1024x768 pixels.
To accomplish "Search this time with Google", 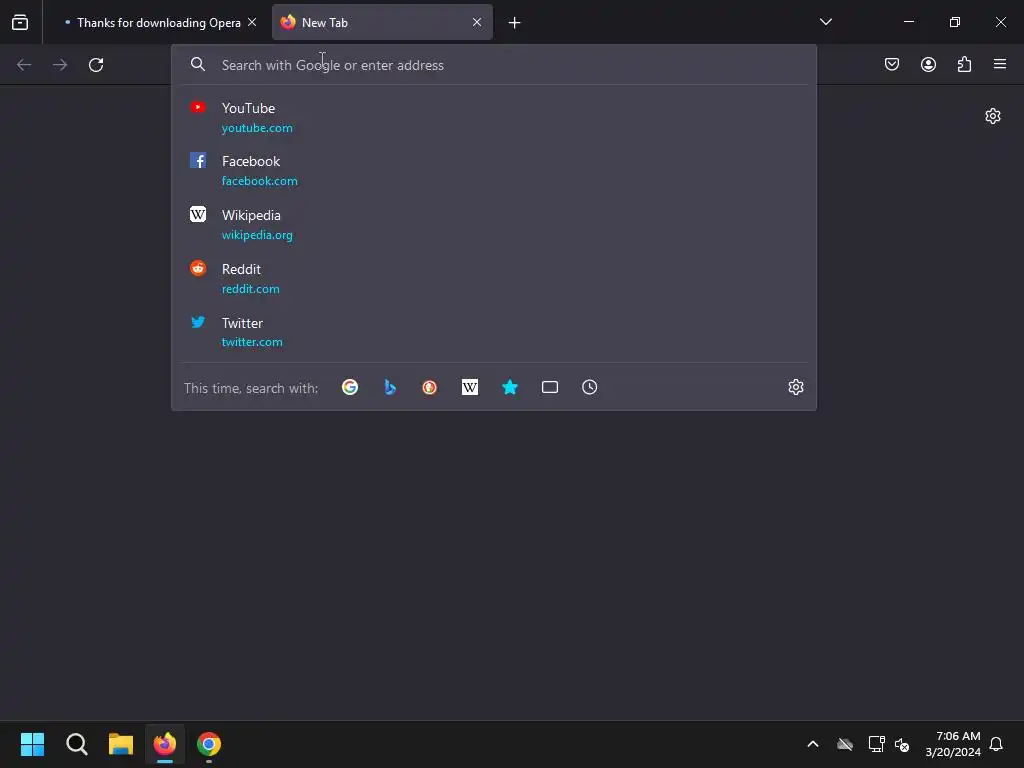I will click(350, 387).
